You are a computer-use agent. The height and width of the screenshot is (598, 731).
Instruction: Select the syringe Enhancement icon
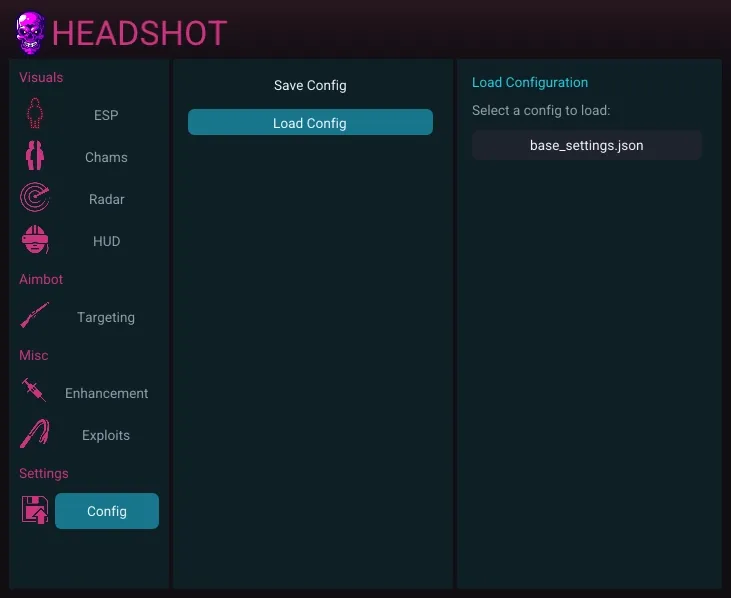pos(35,393)
